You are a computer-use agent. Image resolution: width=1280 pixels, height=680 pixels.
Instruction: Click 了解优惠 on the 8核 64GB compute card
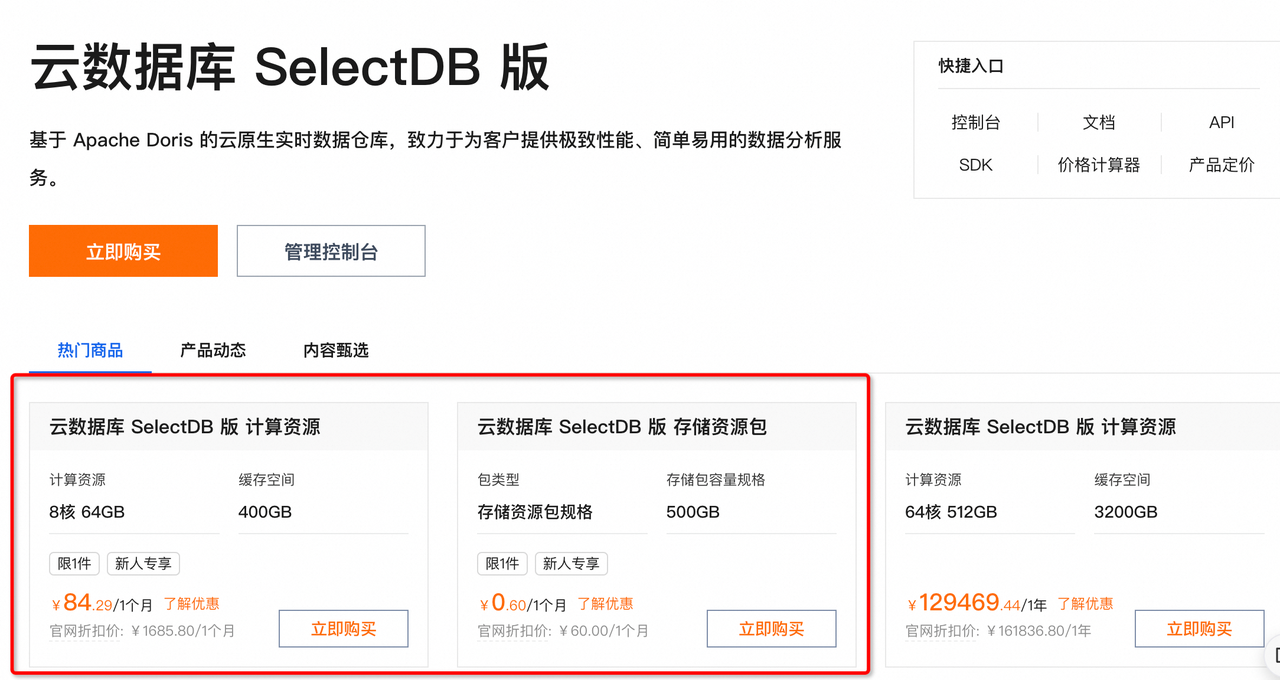[x=191, y=603]
